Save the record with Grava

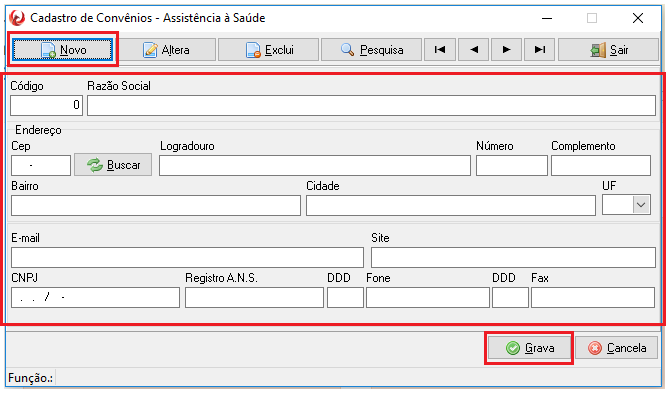(529, 348)
